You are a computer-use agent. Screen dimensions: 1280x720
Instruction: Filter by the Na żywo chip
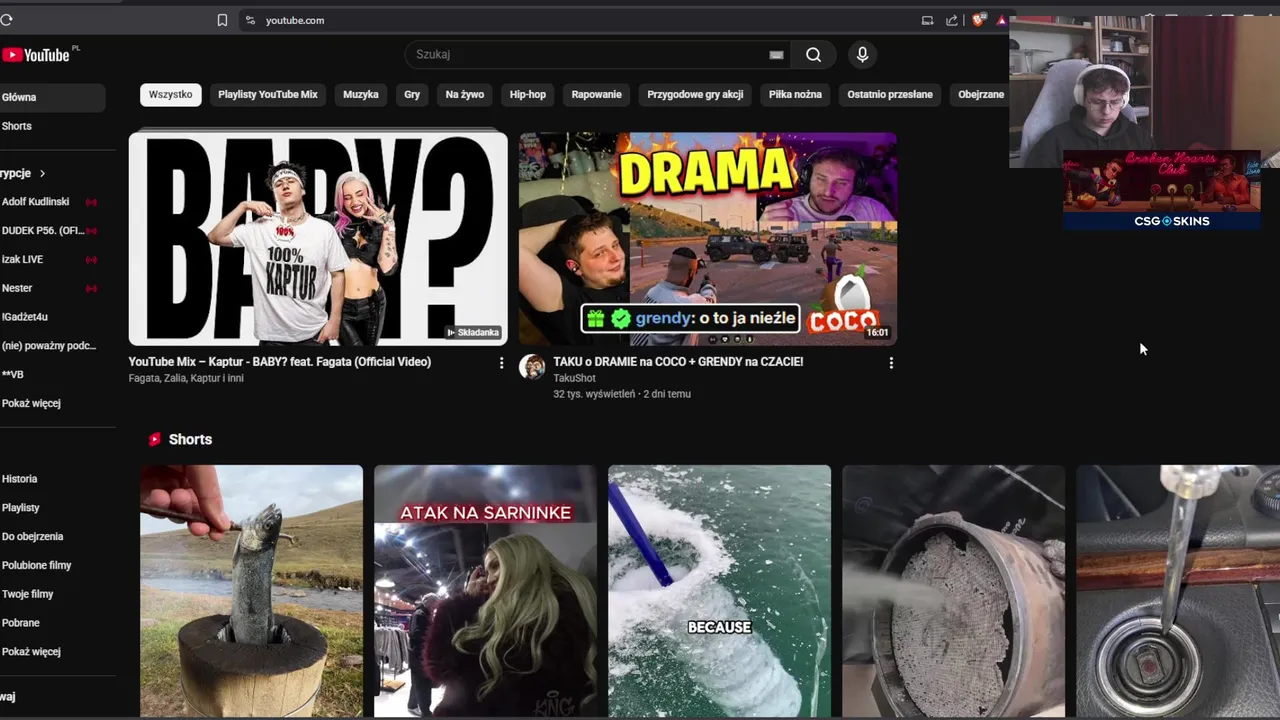pos(465,94)
